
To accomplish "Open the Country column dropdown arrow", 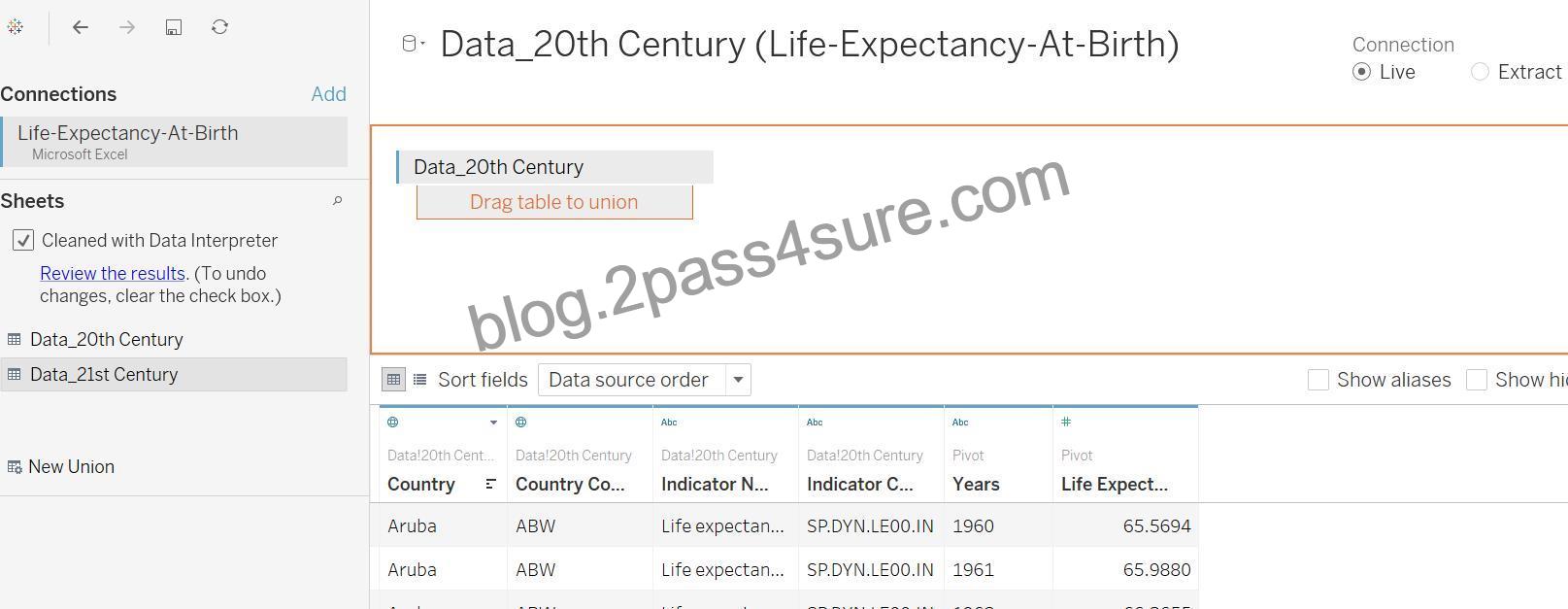I will [493, 423].
